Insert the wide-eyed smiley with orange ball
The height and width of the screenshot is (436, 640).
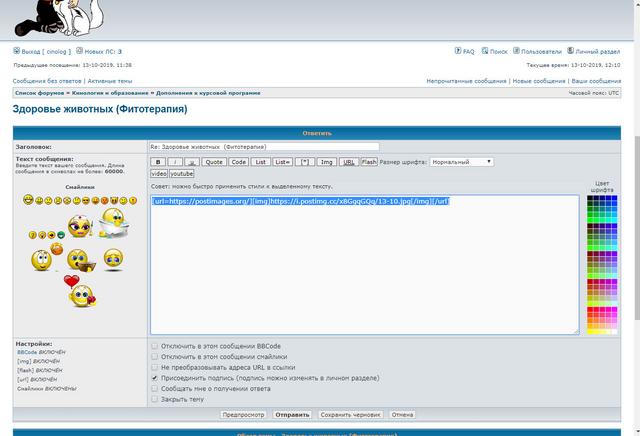coord(47,257)
